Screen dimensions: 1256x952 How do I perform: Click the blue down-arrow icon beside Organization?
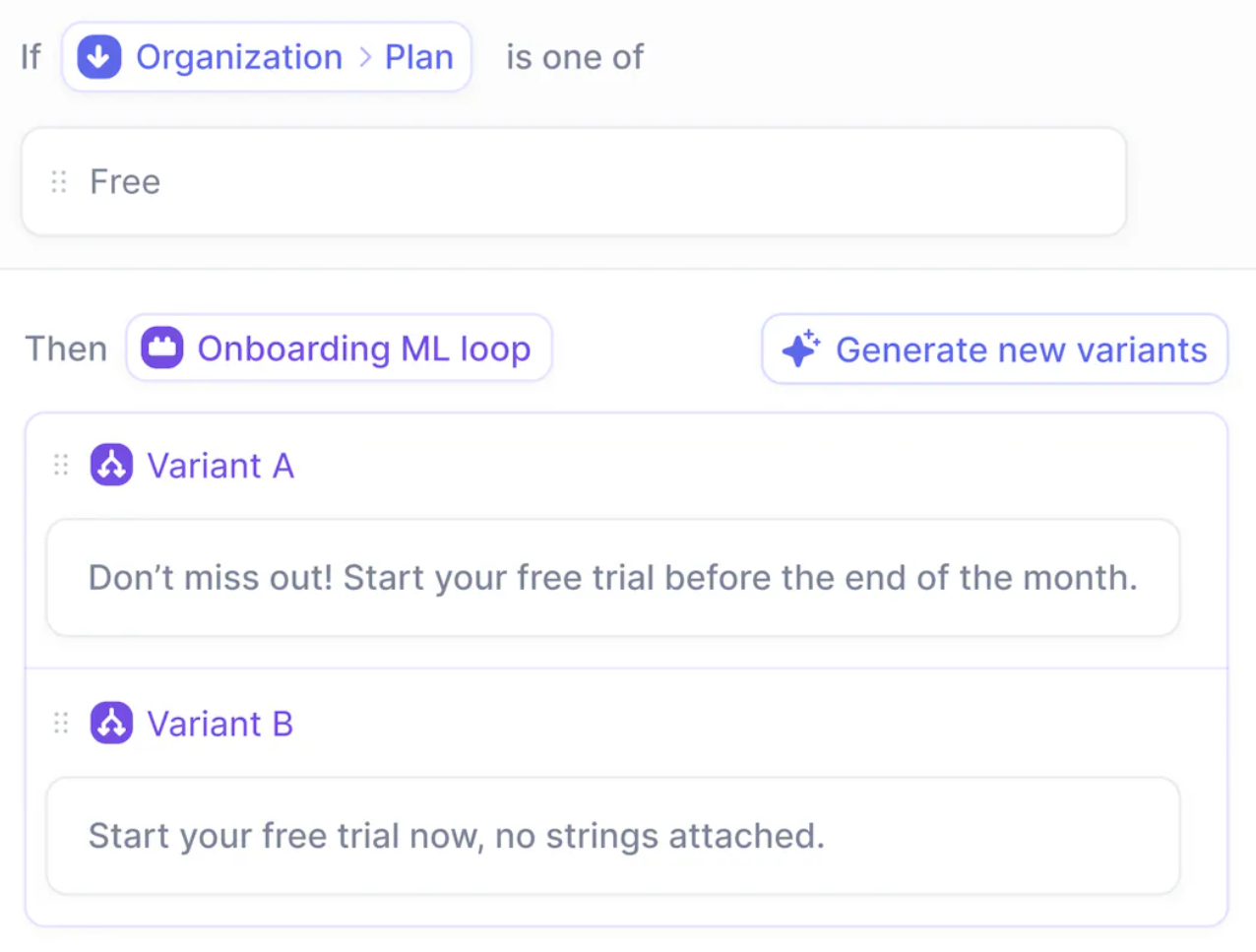[x=99, y=57]
